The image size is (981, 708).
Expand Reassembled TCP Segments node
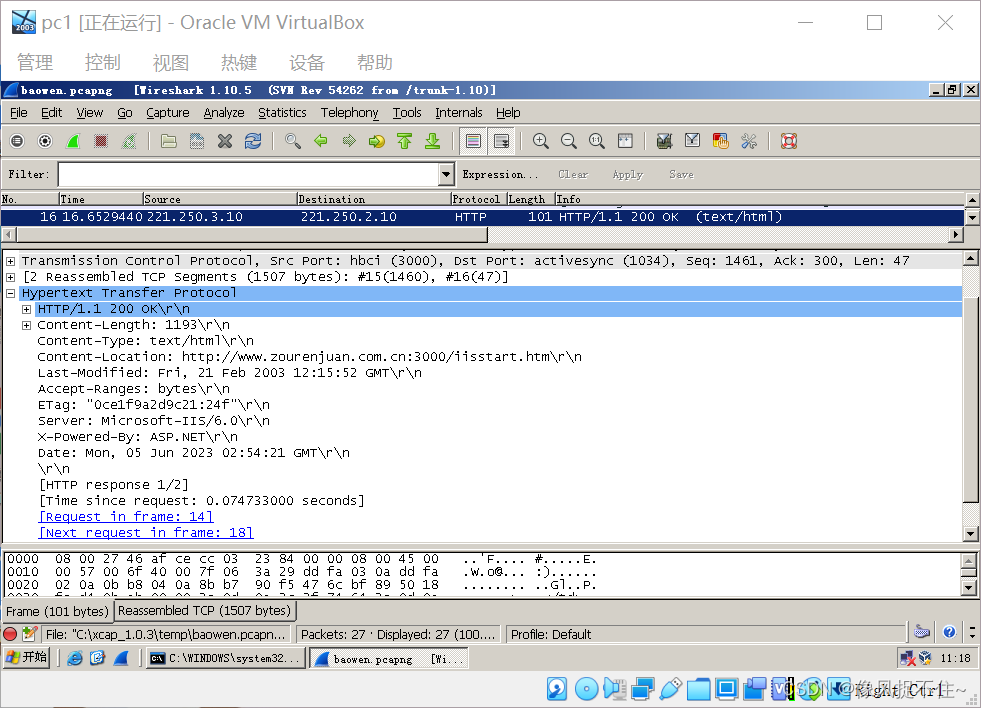11,277
